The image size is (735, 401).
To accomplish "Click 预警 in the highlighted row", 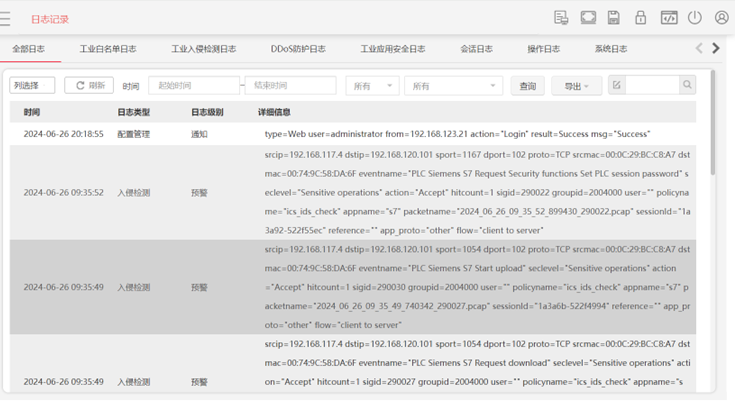I will tap(199, 287).
